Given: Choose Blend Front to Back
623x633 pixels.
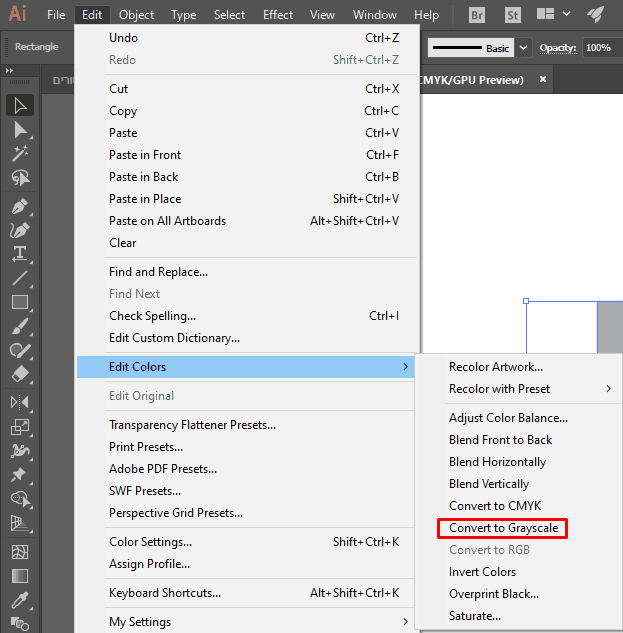Looking at the screenshot, I should pos(501,440).
